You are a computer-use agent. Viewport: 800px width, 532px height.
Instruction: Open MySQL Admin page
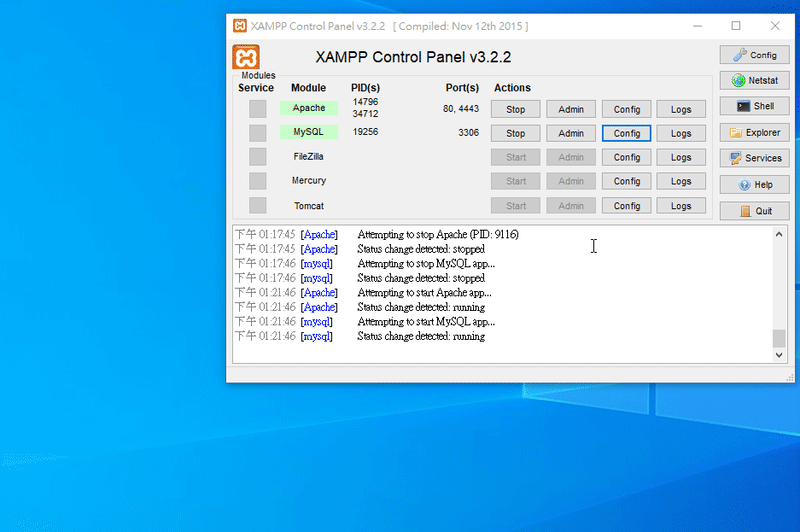coord(571,133)
